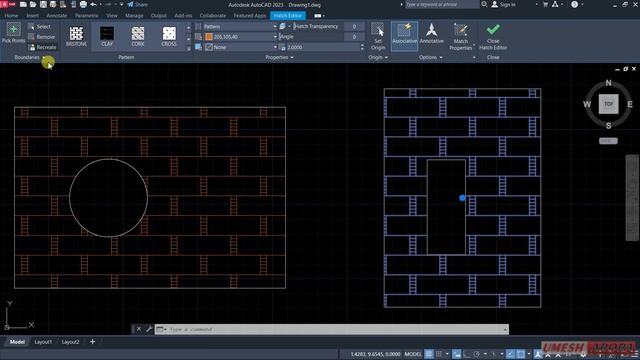Click Recreate boundary

(x=42, y=47)
